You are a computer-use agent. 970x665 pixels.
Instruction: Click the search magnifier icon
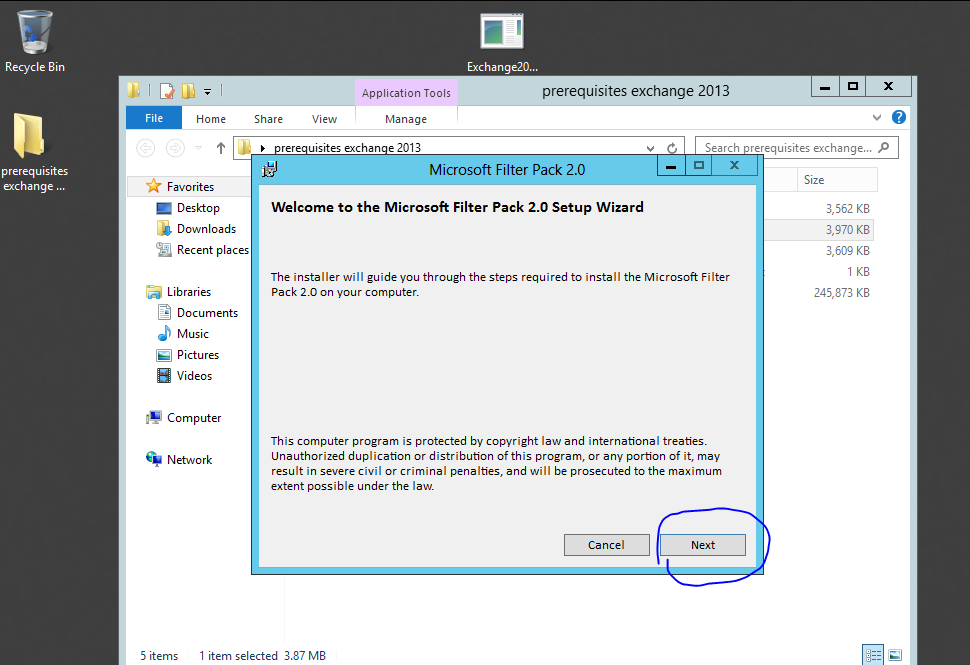(x=884, y=147)
